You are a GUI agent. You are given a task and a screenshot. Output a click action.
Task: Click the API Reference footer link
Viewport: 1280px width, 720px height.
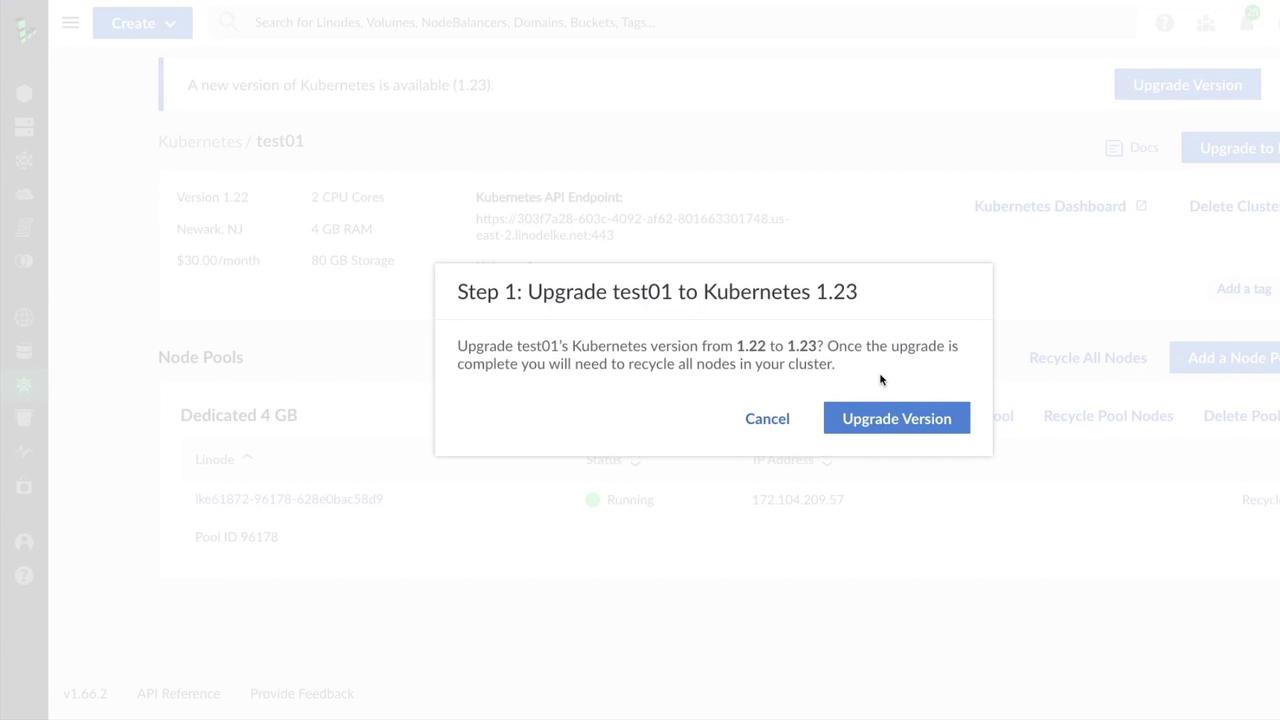(x=178, y=693)
